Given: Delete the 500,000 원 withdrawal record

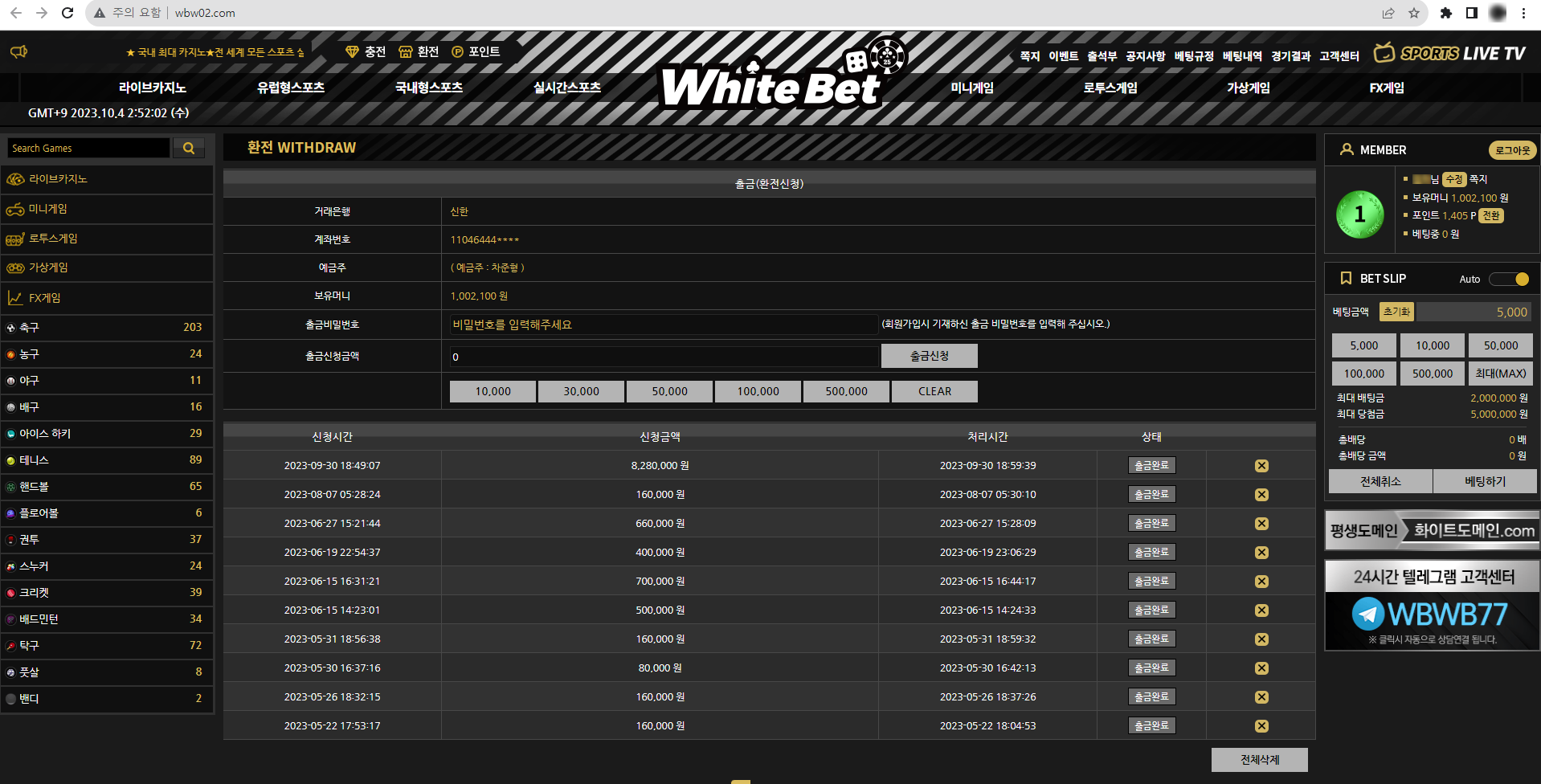Looking at the screenshot, I should point(1261,610).
